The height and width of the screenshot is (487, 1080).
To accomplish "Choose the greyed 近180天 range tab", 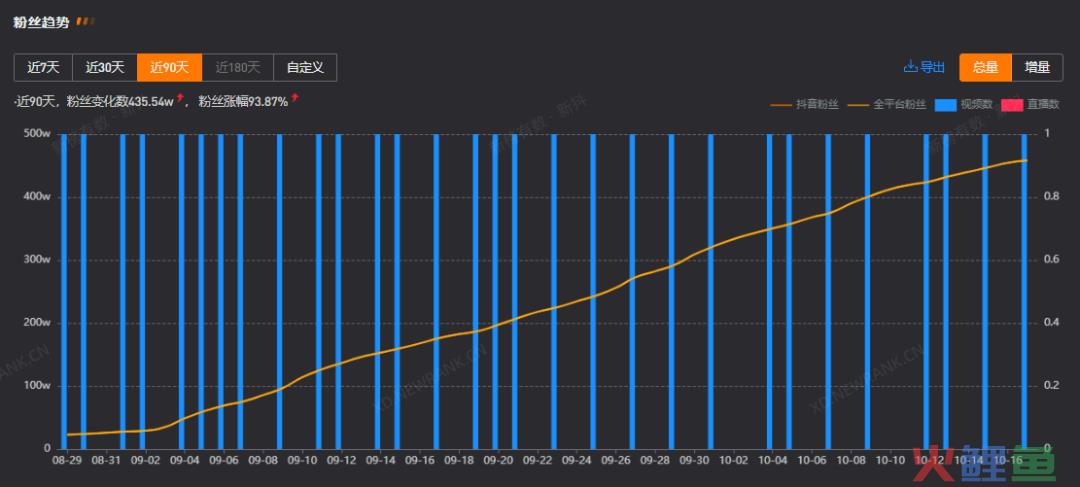I will 238,68.
